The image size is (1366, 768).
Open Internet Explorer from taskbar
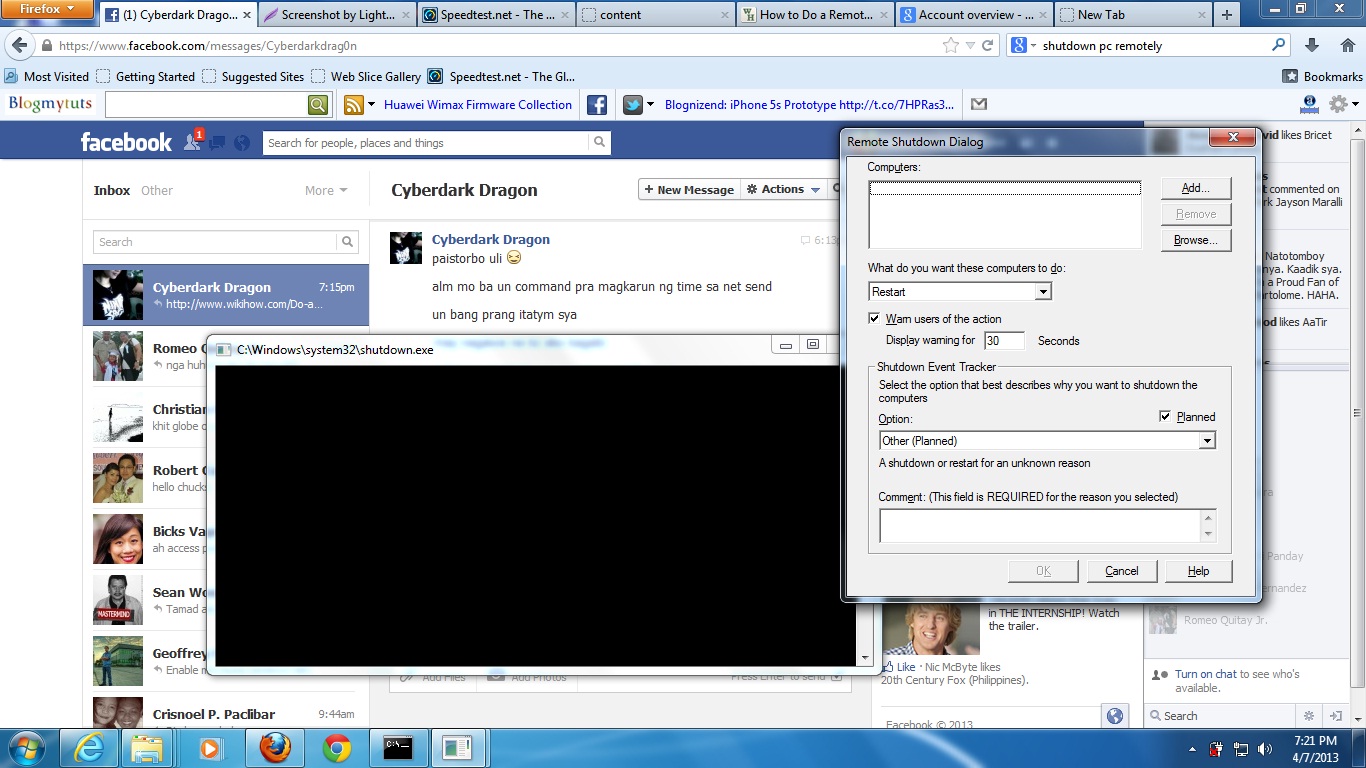tap(88, 748)
